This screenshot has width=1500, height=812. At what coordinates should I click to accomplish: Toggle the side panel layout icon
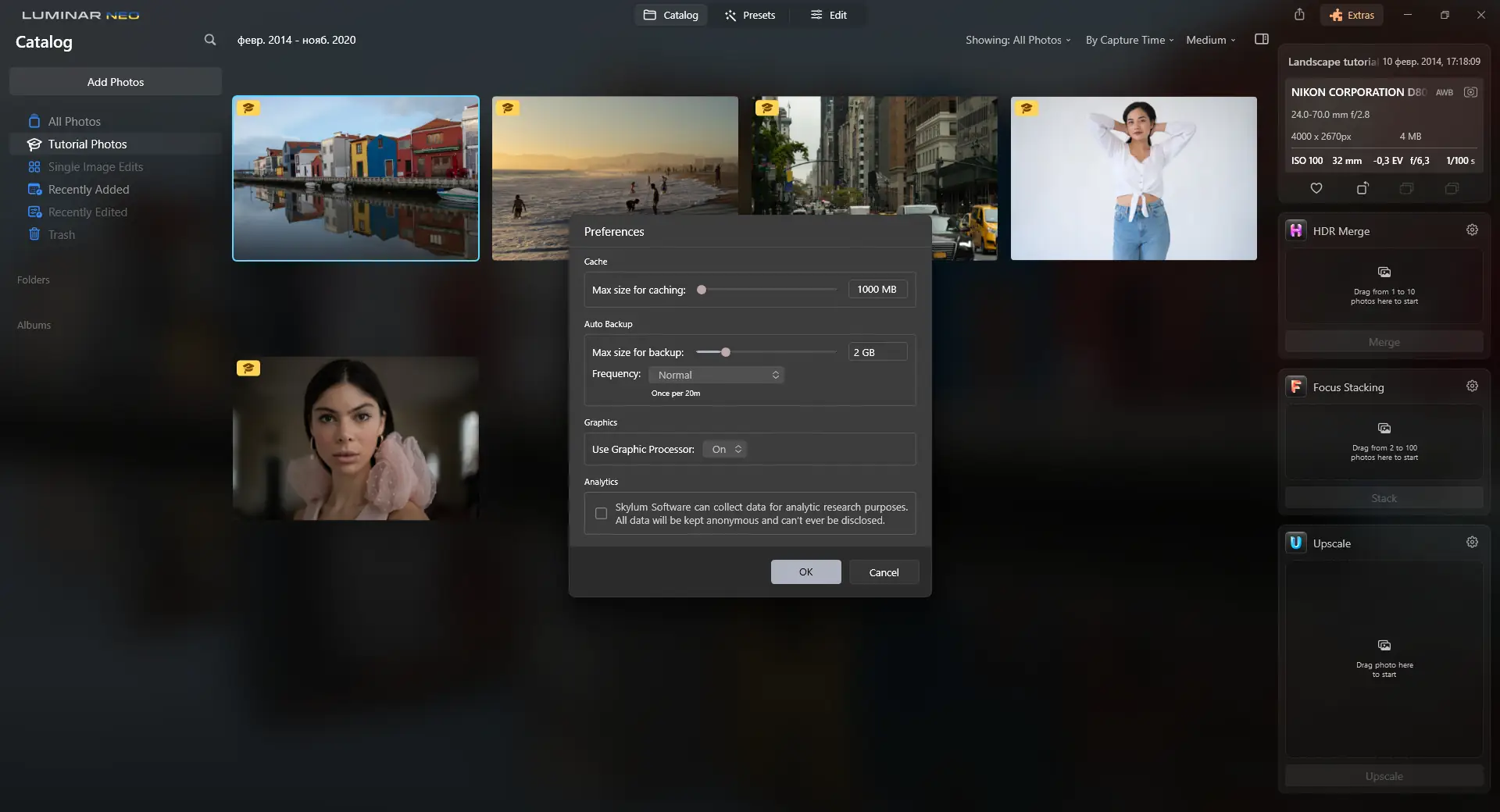click(1262, 40)
